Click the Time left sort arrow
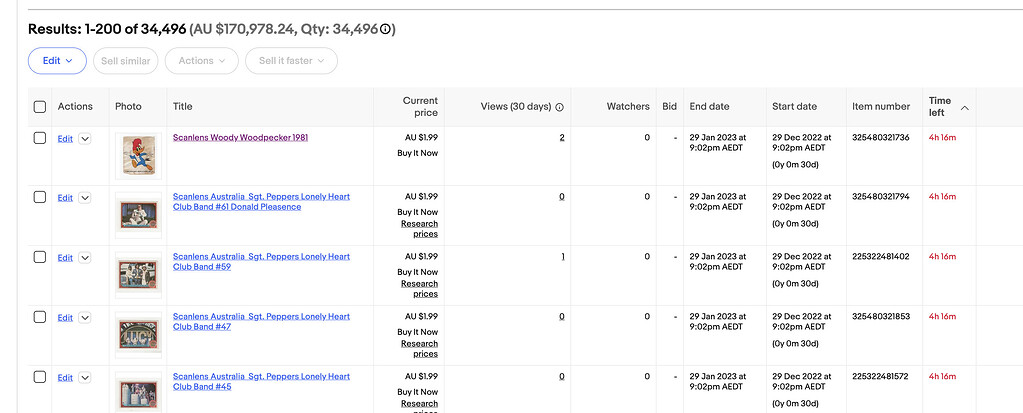 click(964, 107)
